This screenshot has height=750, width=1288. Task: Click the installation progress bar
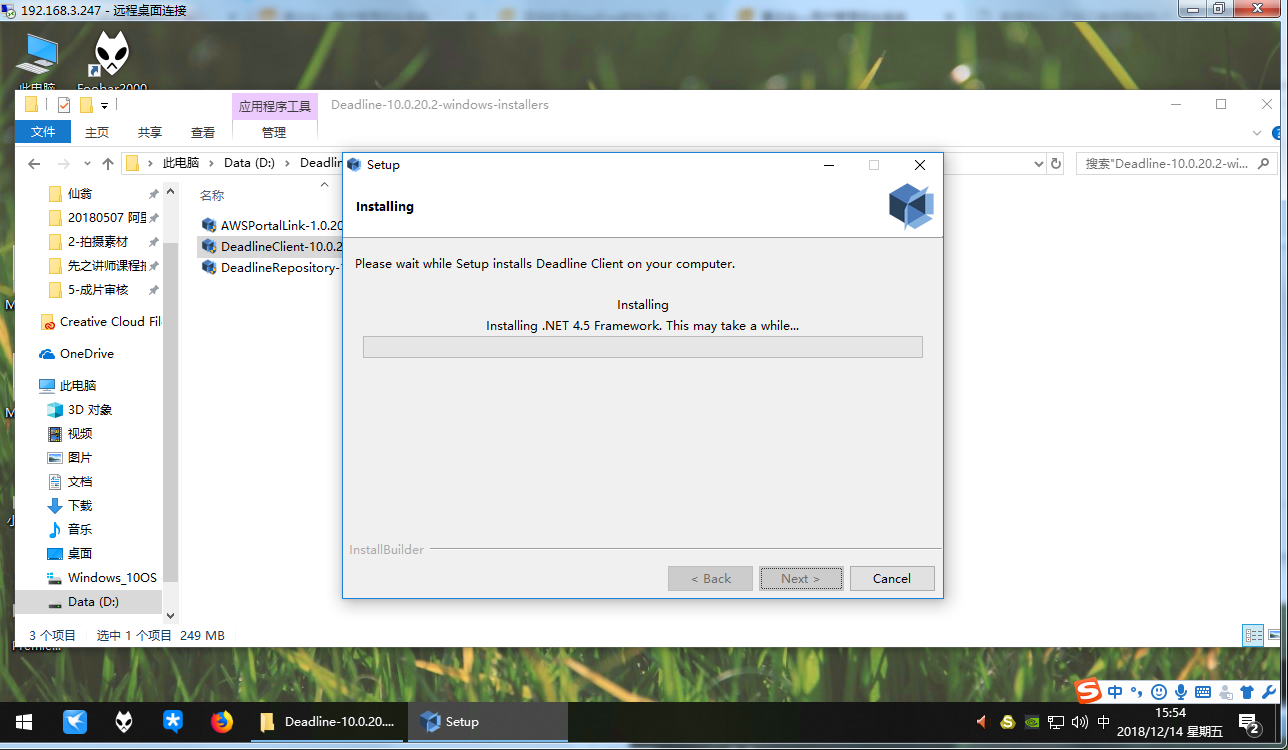tap(642, 347)
